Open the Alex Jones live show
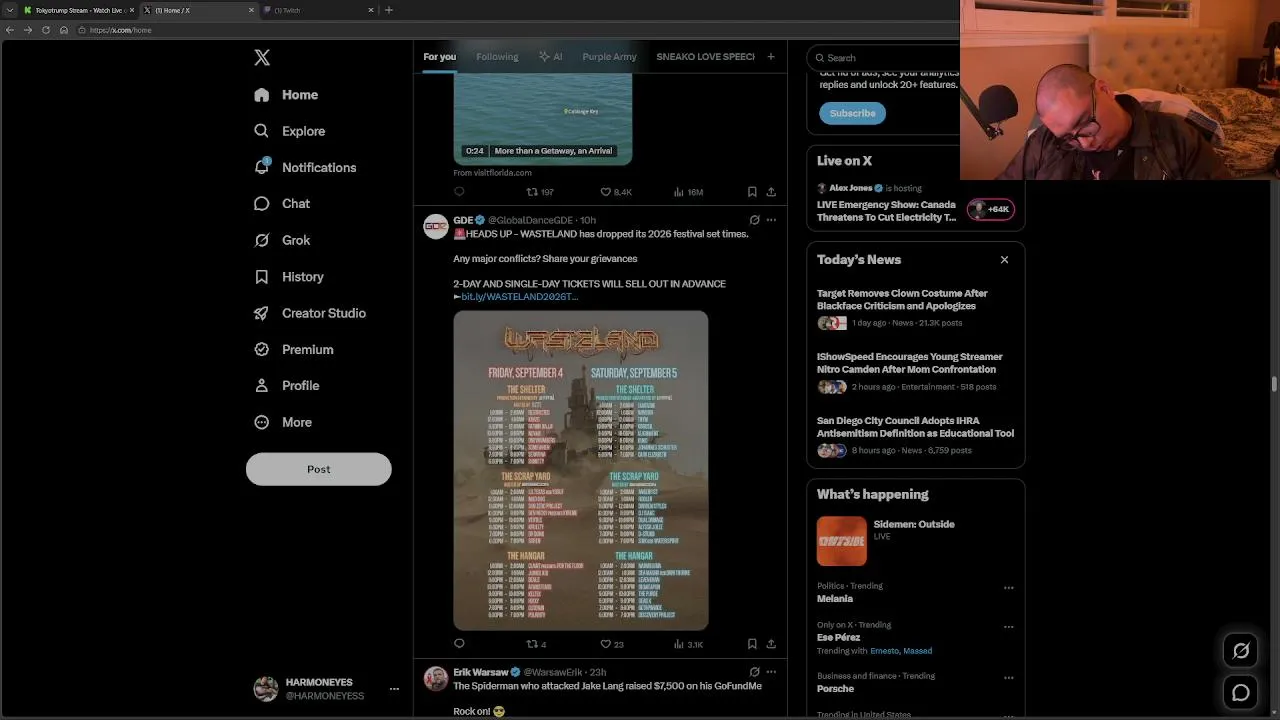Screen dimensions: 1280x720 (915, 203)
